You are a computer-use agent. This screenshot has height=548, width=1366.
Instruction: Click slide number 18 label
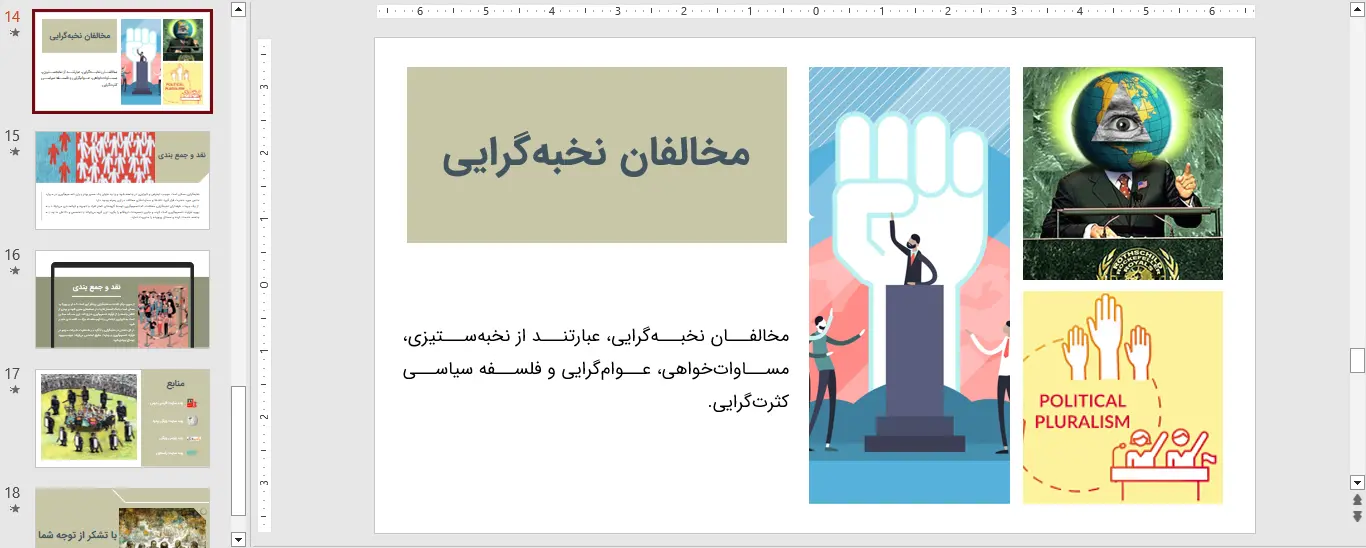click(12, 493)
